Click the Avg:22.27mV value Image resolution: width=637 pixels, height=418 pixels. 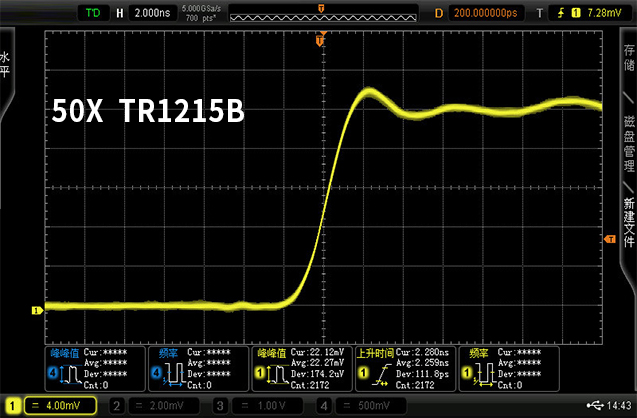pyautogui.click(x=318, y=363)
